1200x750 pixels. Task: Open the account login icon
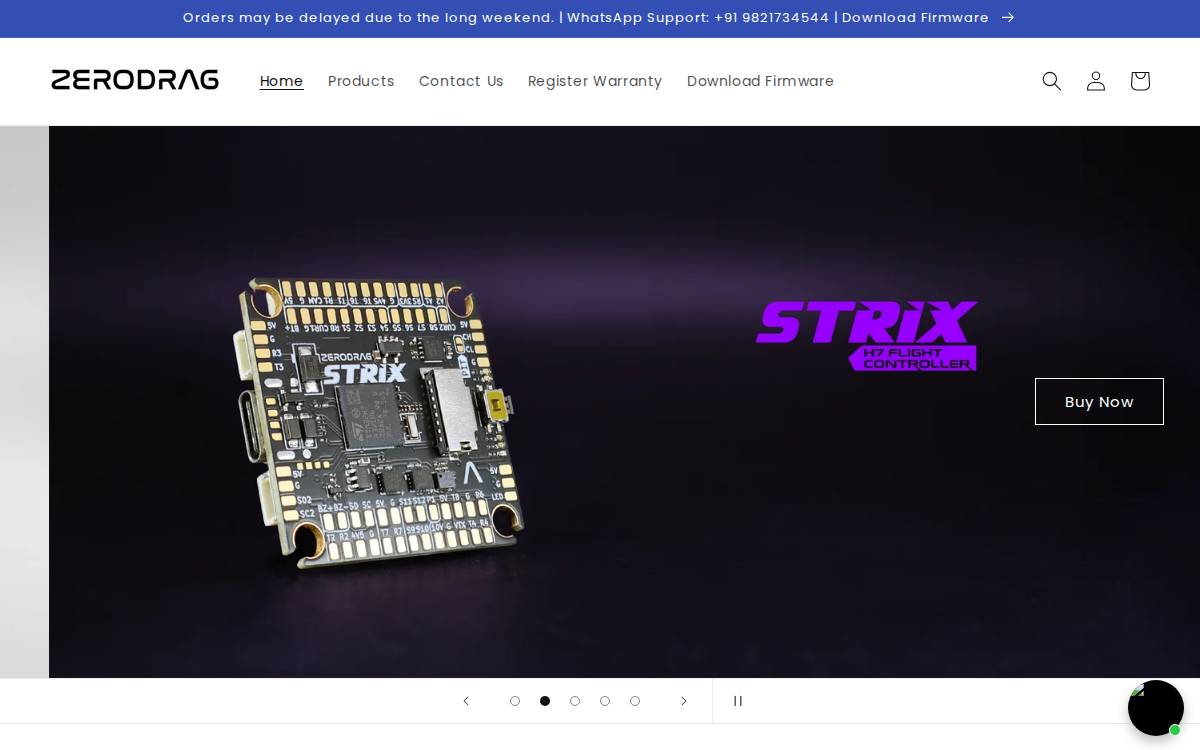[x=1096, y=81]
